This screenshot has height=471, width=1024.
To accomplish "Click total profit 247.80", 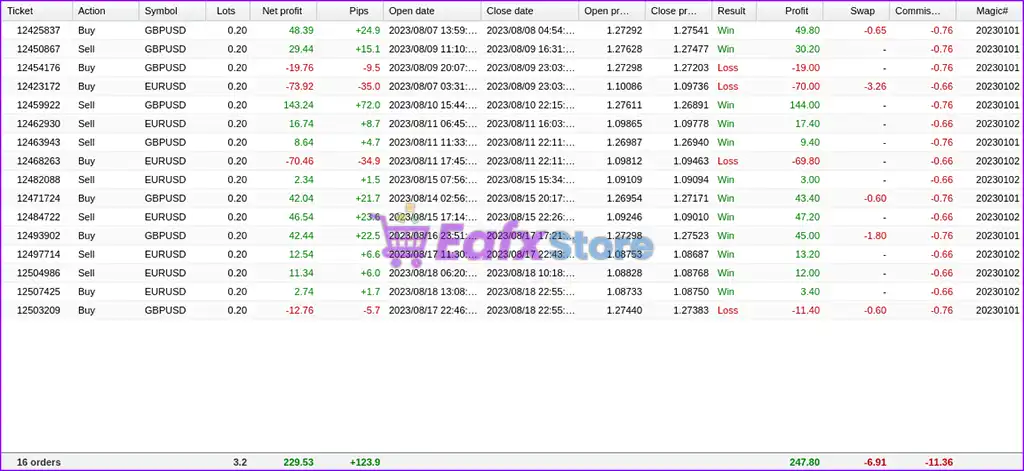I will pos(805,462).
